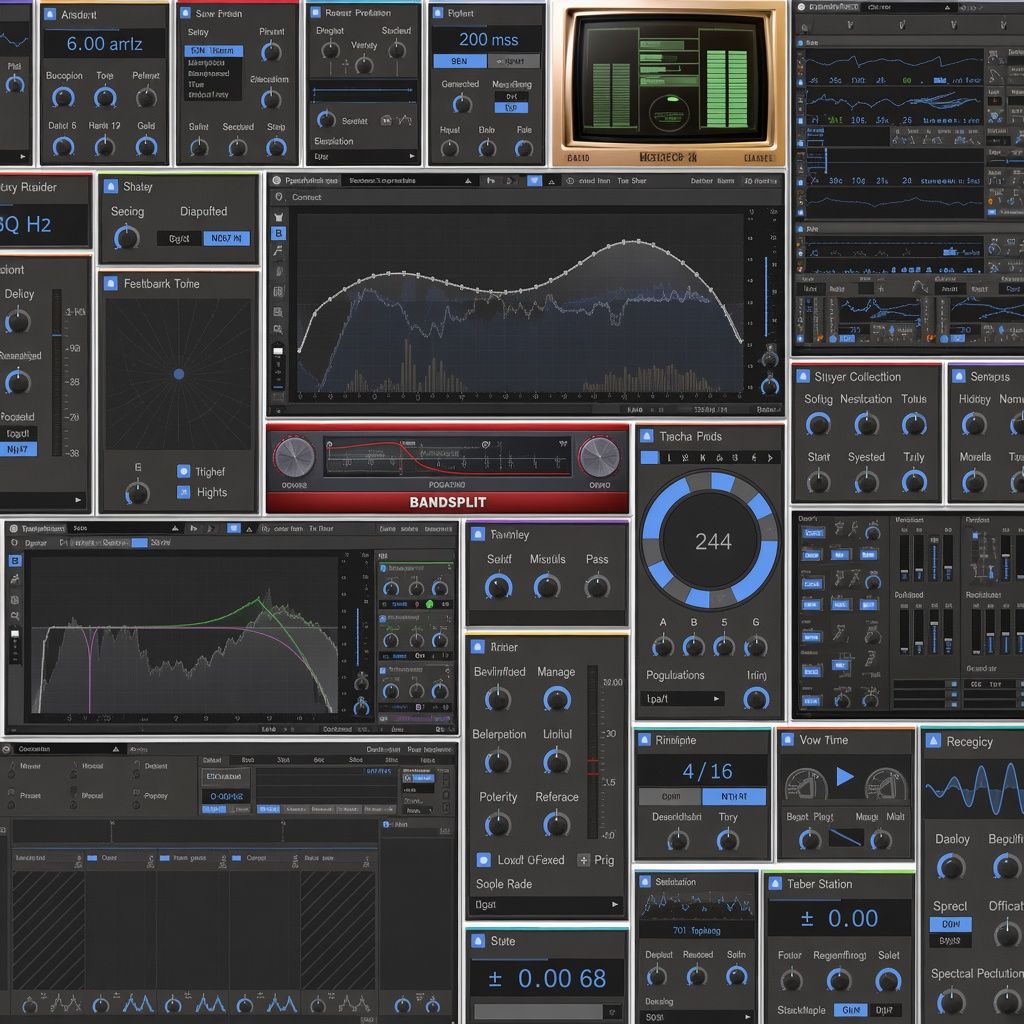Open the Dac dropdown under Elerplation
The height and width of the screenshot is (1024, 1024).
[x=364, y=156]
